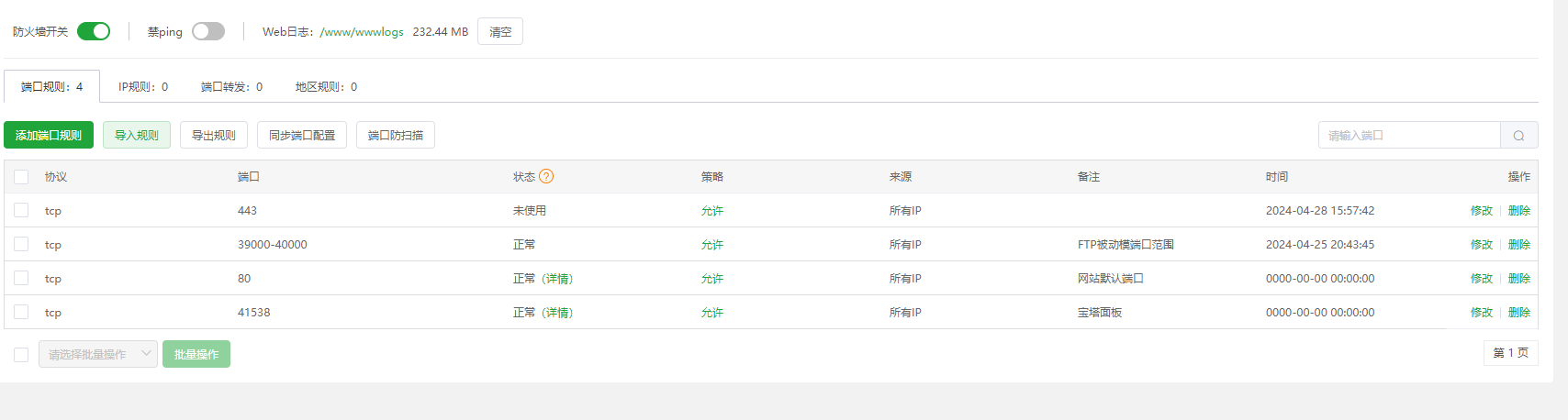
Task: Go to the 地区规则 tab
Action: (326, 87)
